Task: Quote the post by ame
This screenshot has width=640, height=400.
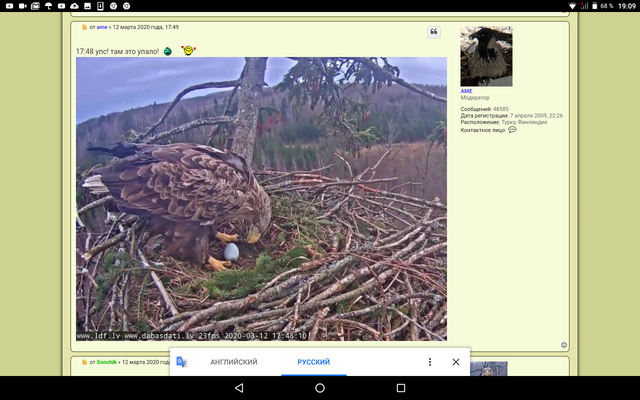Action: point(434,32)
